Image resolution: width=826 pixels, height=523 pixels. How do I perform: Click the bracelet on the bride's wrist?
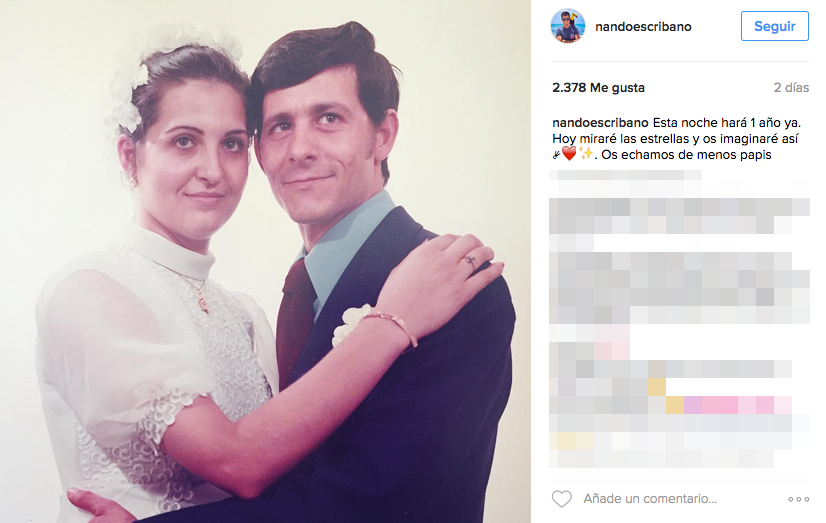(392, 325)
